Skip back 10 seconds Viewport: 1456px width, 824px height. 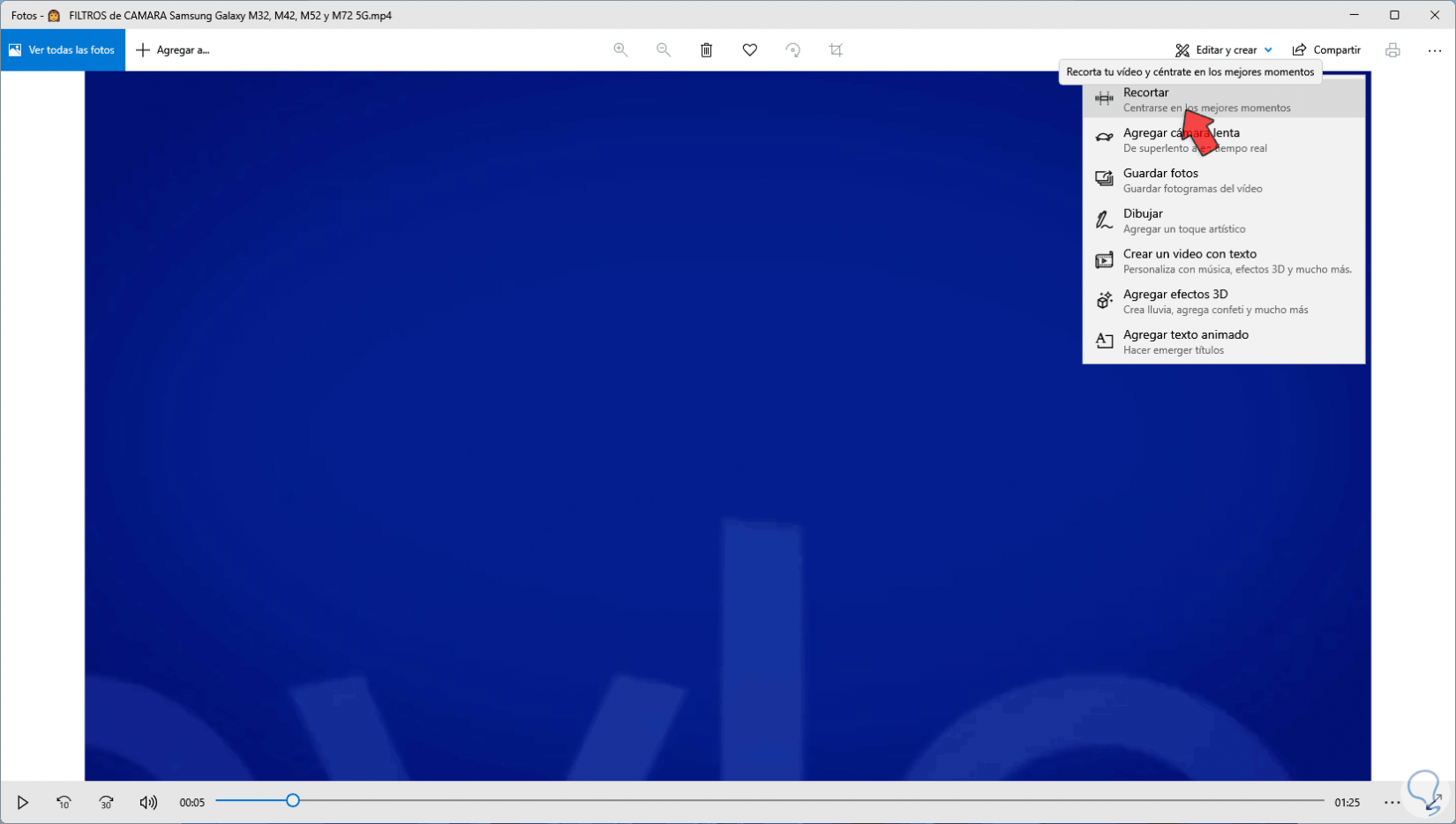64,803
